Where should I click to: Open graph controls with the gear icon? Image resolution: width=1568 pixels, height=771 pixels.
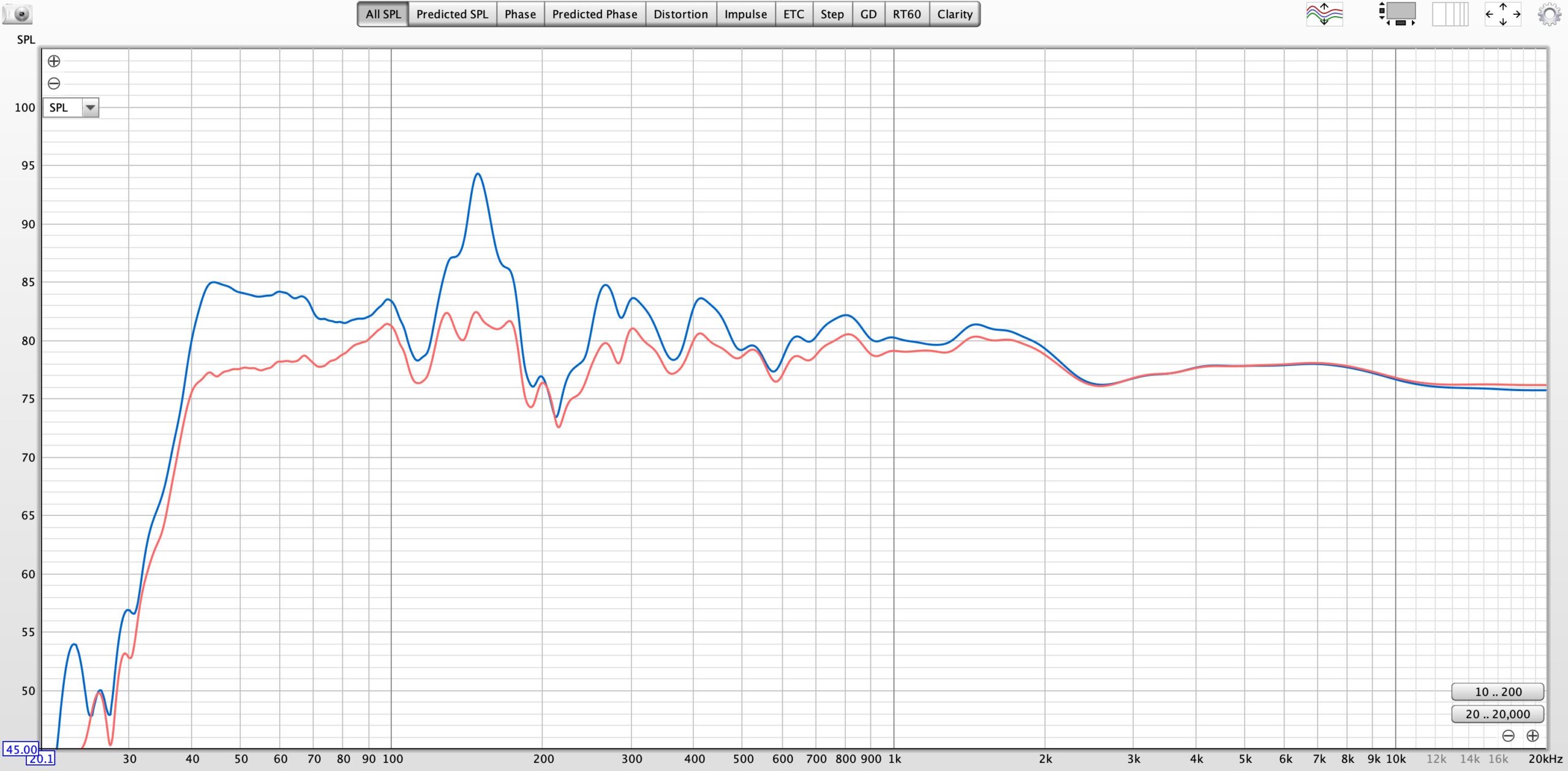(x=1549, y=13)
